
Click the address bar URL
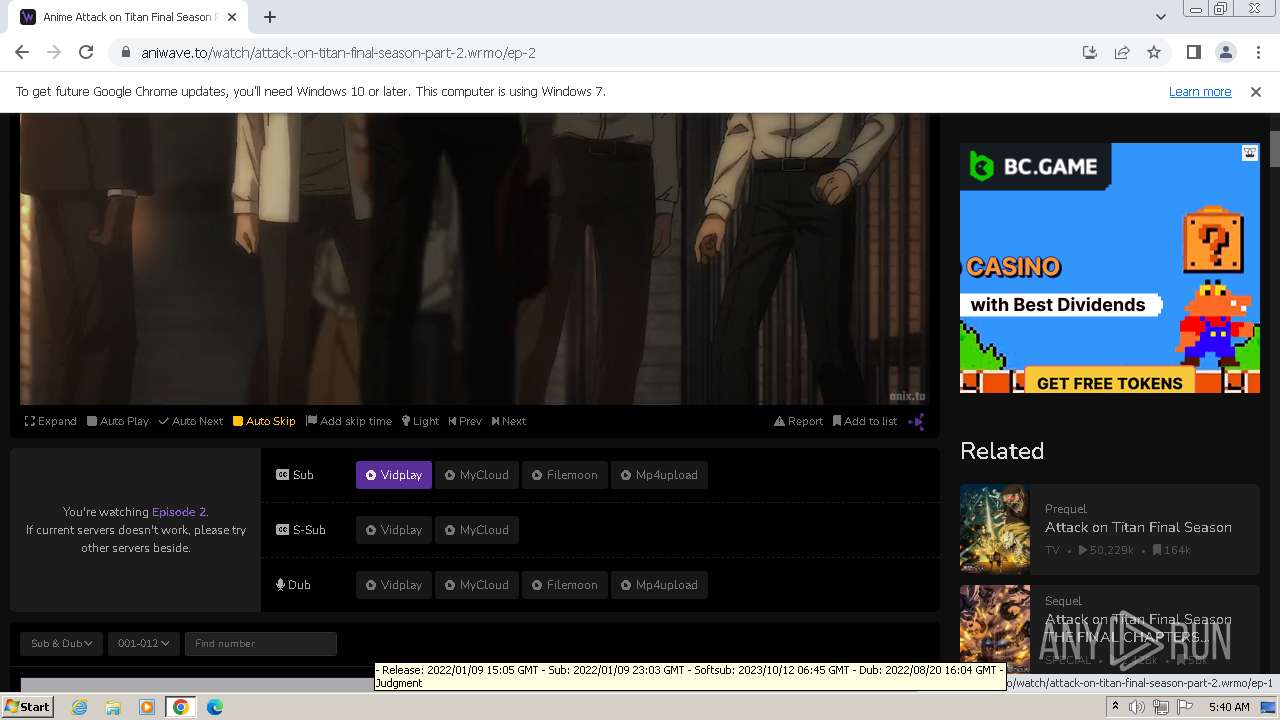point(338,52)
